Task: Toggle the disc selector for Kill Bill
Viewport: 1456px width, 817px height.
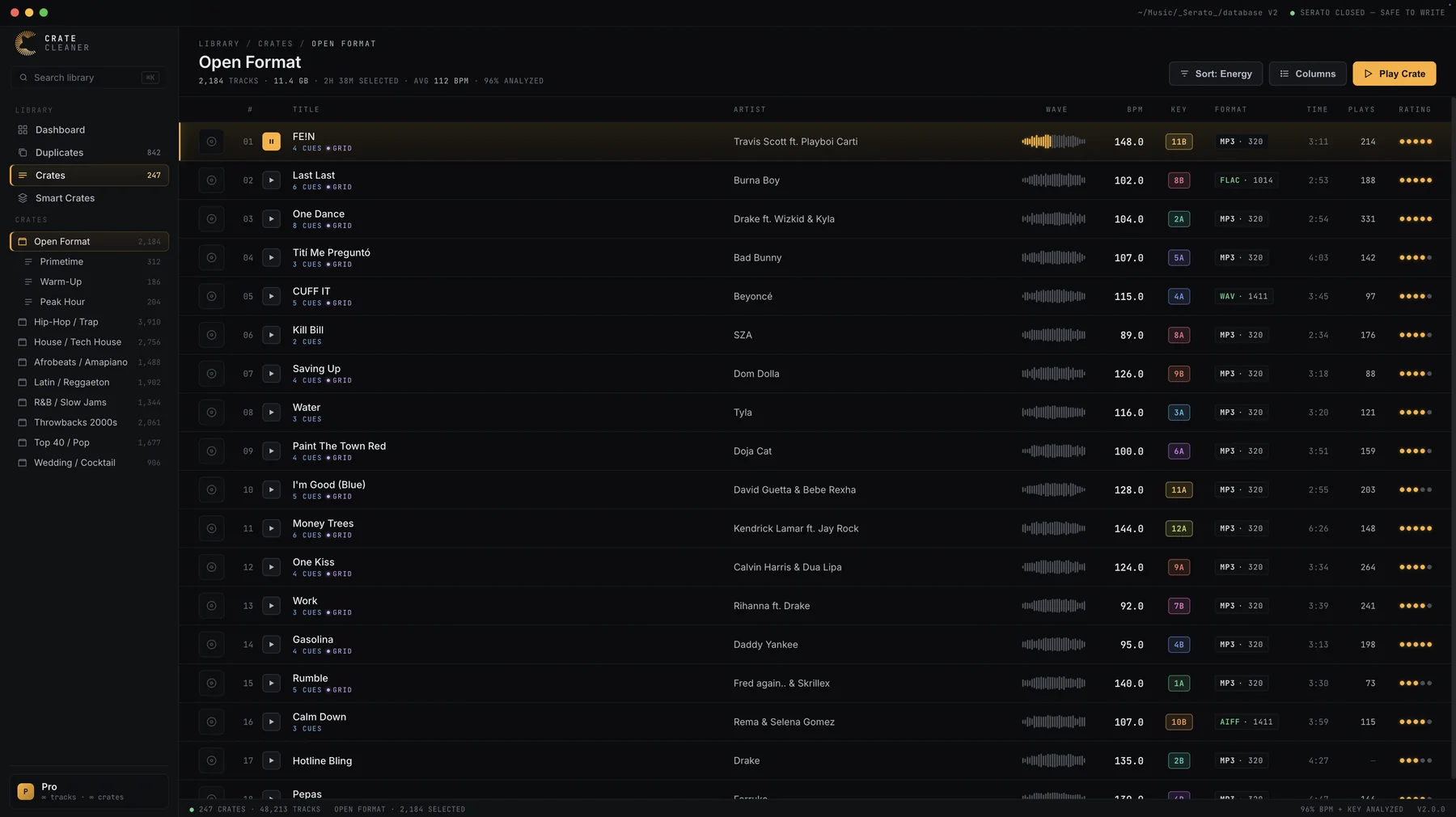Action: tap(211, 335)
